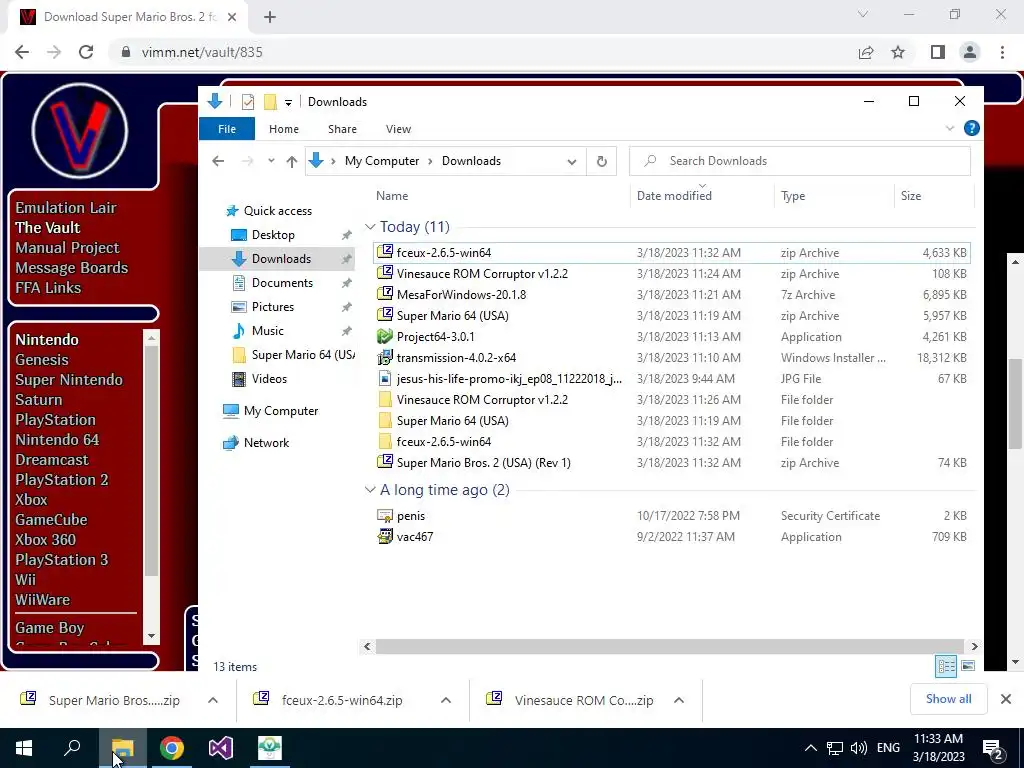Select Music in the navigation pane
1024x768 pixels.
tap(268, 331)
